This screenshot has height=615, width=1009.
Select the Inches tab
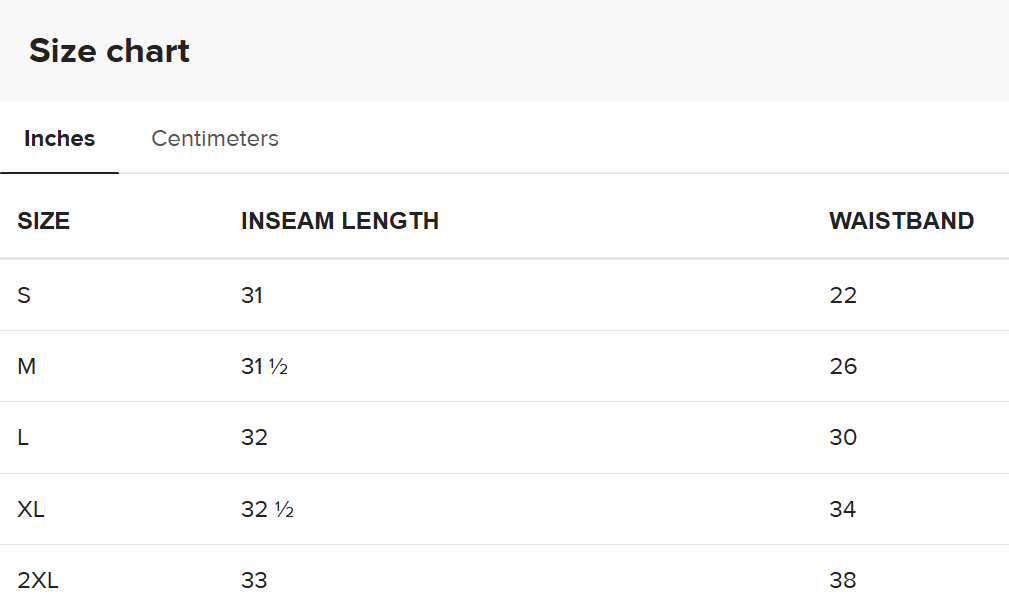[59, 138]
